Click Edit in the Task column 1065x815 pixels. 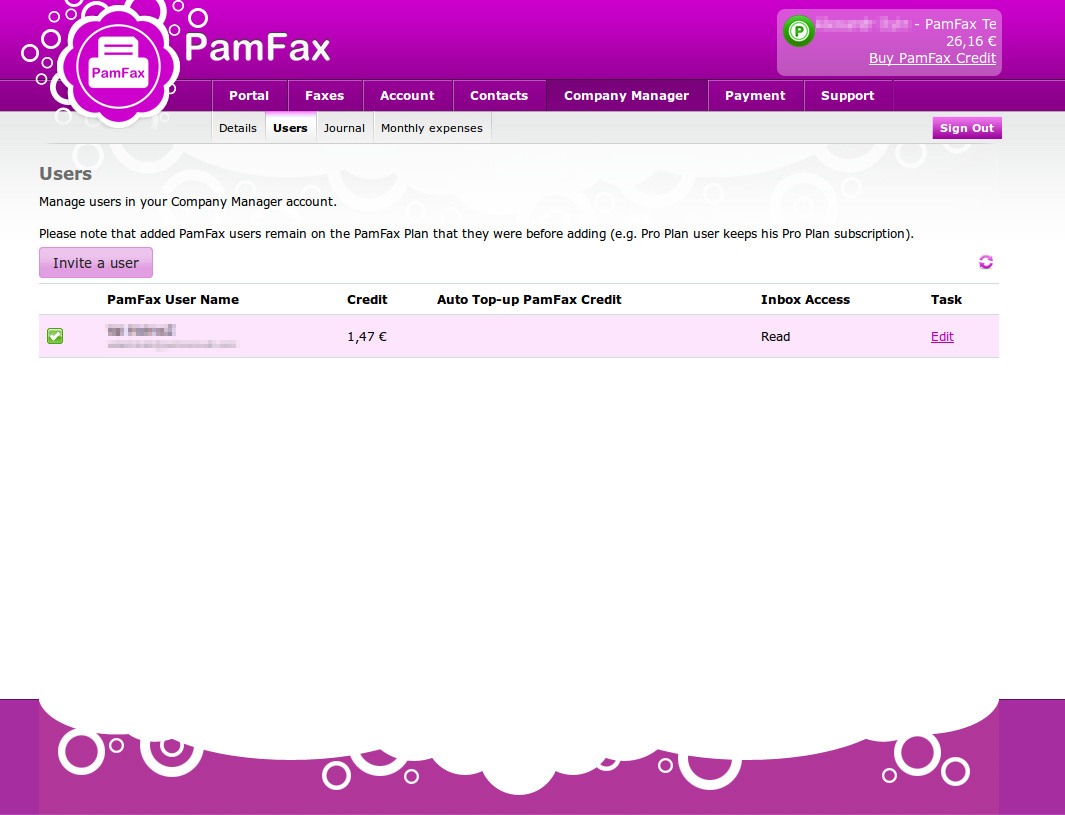942,336
